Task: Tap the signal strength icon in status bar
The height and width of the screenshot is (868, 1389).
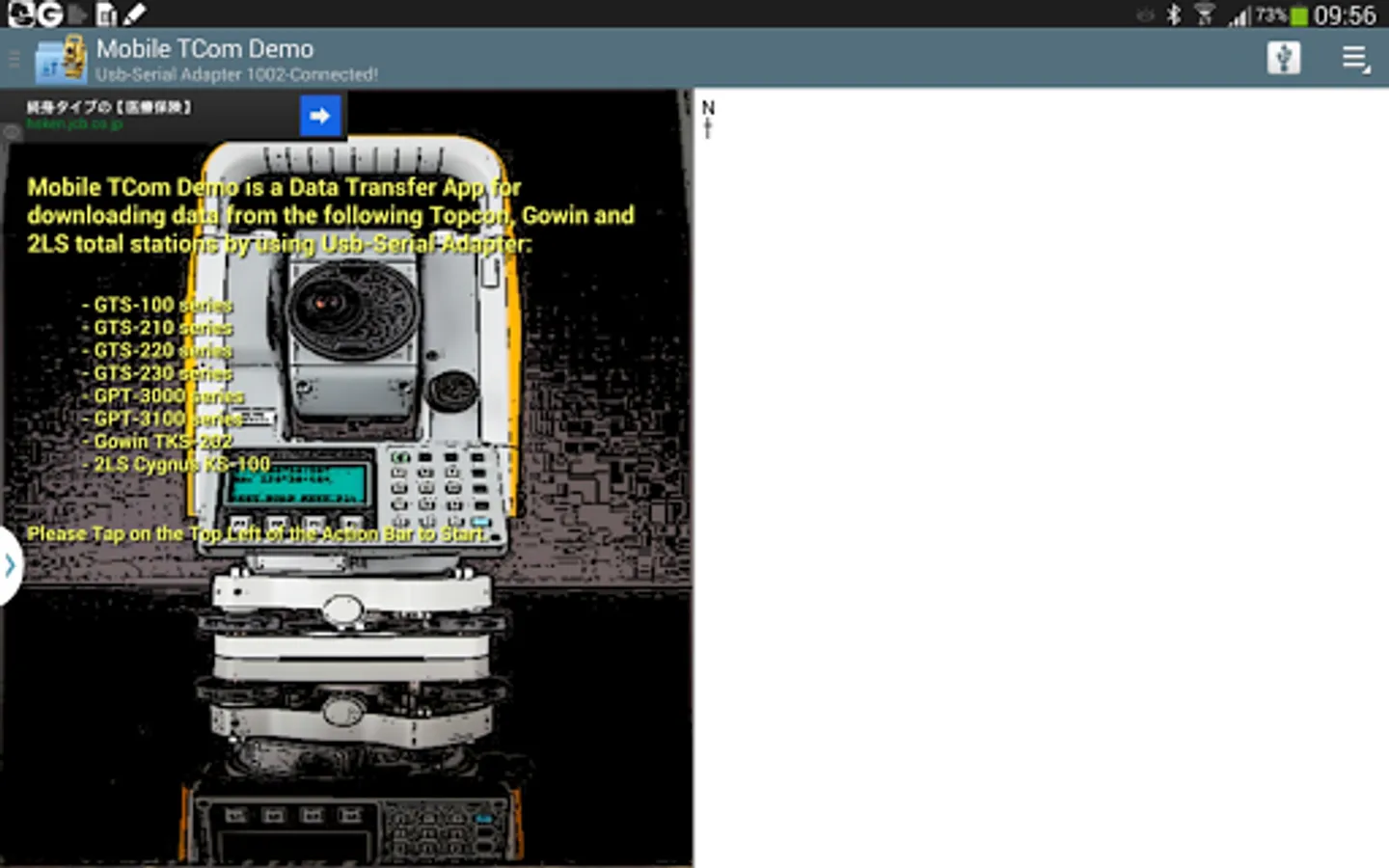Action: pos(1239,15)
